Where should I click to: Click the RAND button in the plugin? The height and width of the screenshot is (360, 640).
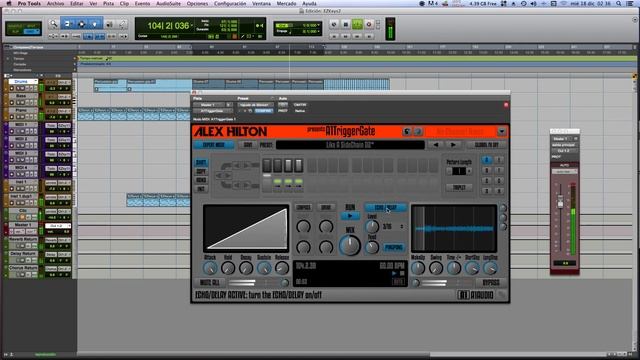pos(201,180)
